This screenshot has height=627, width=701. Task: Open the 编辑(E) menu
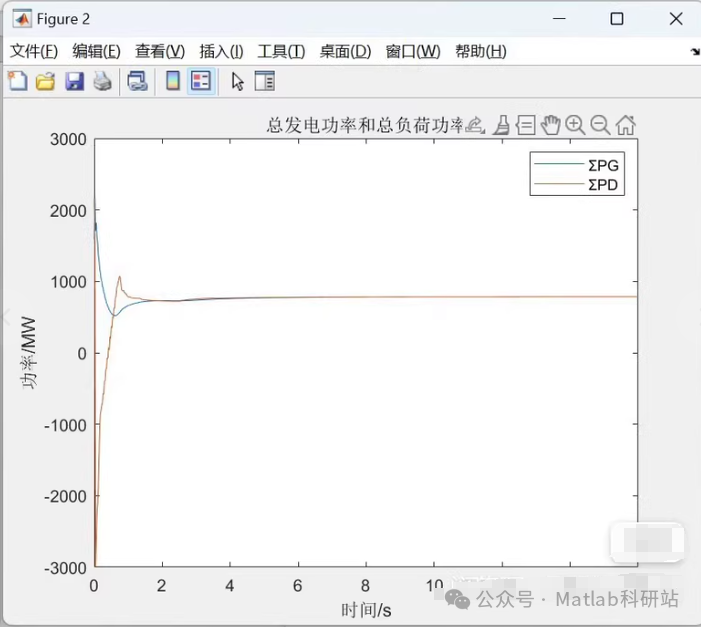click(x=97, y=51)
